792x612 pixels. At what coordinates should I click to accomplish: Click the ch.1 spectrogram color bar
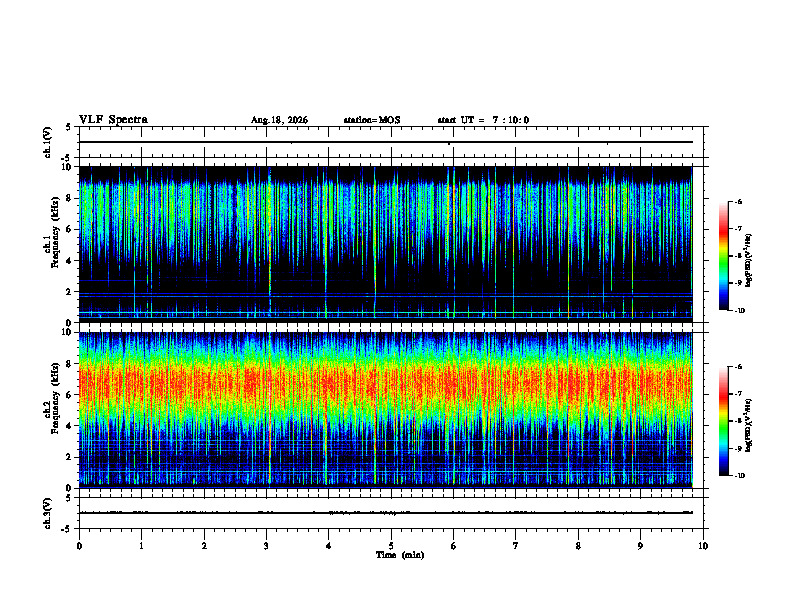pos(723,256)
